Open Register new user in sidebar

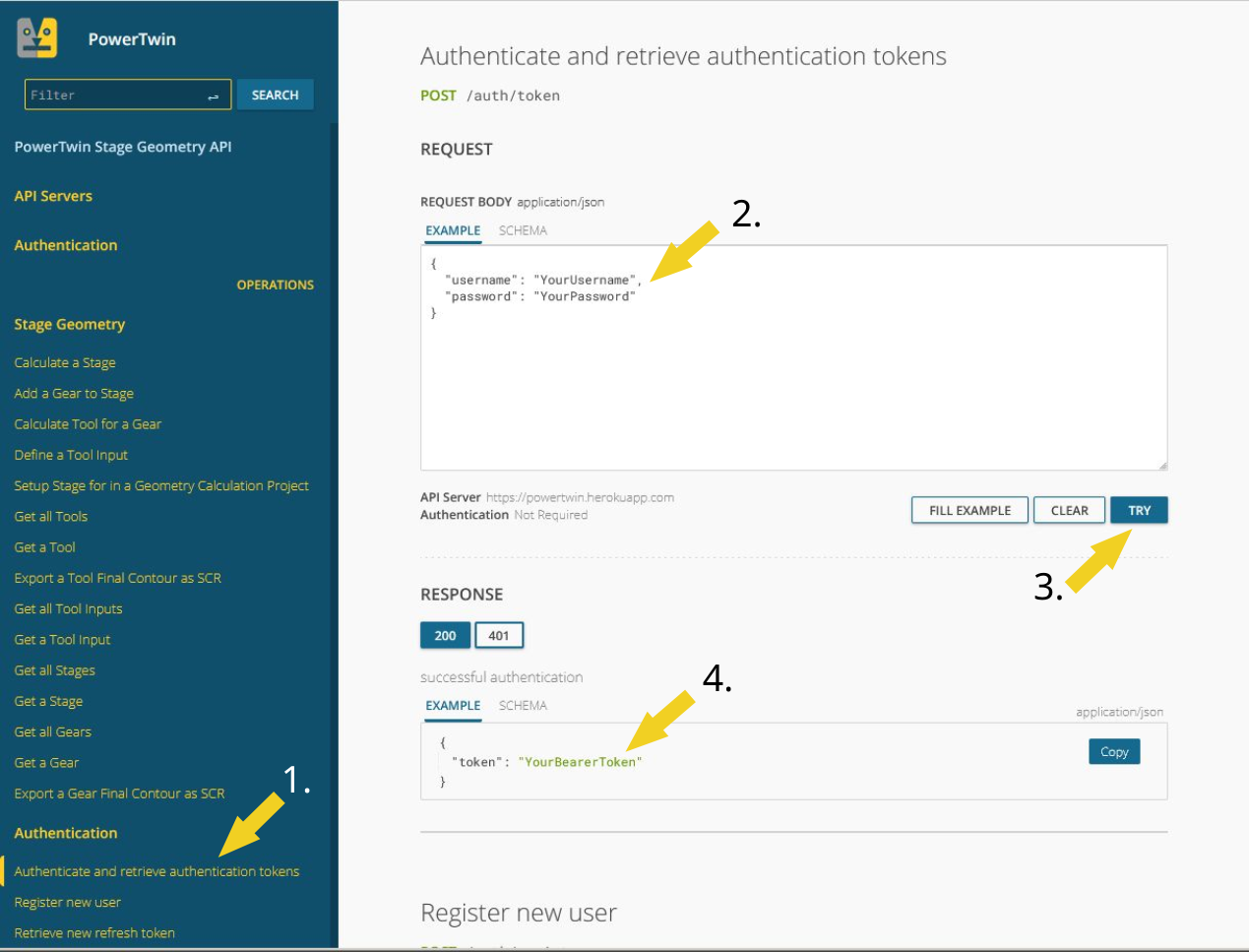tap(67, 902)
